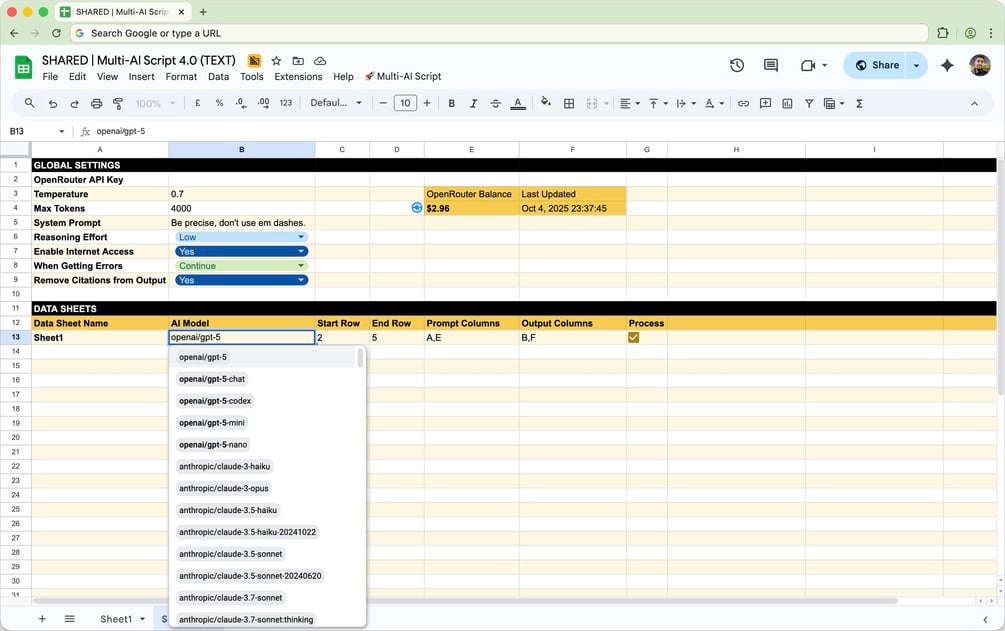Viewport: 1005px width, 631px height.
Task: Open the horizontal align dropdown
Action: click(x=629, y=103)
